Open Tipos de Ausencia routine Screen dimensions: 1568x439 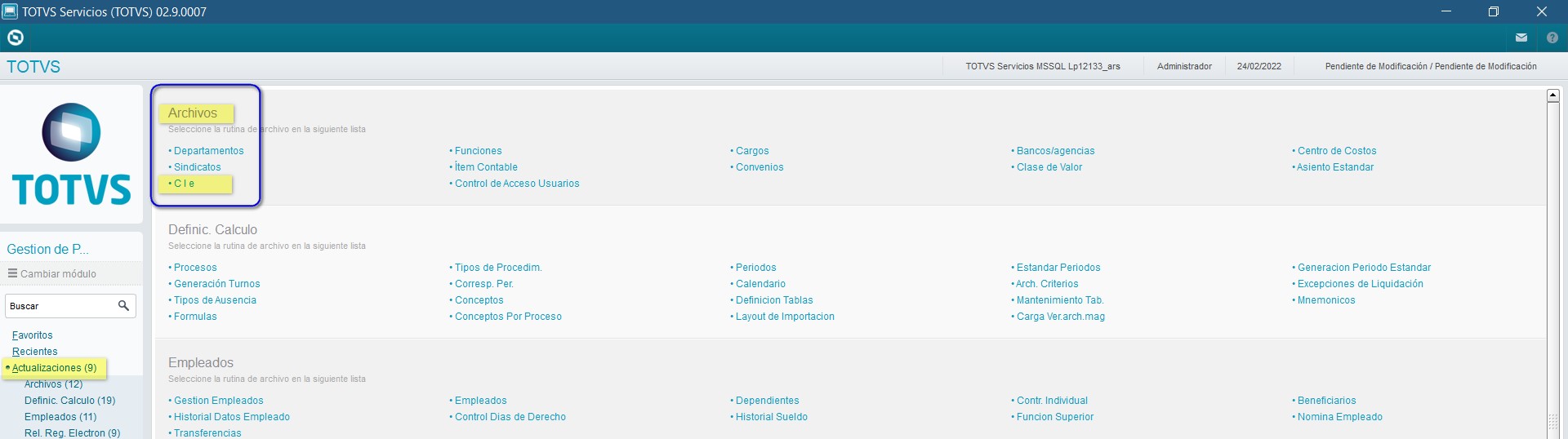point(215,300)
